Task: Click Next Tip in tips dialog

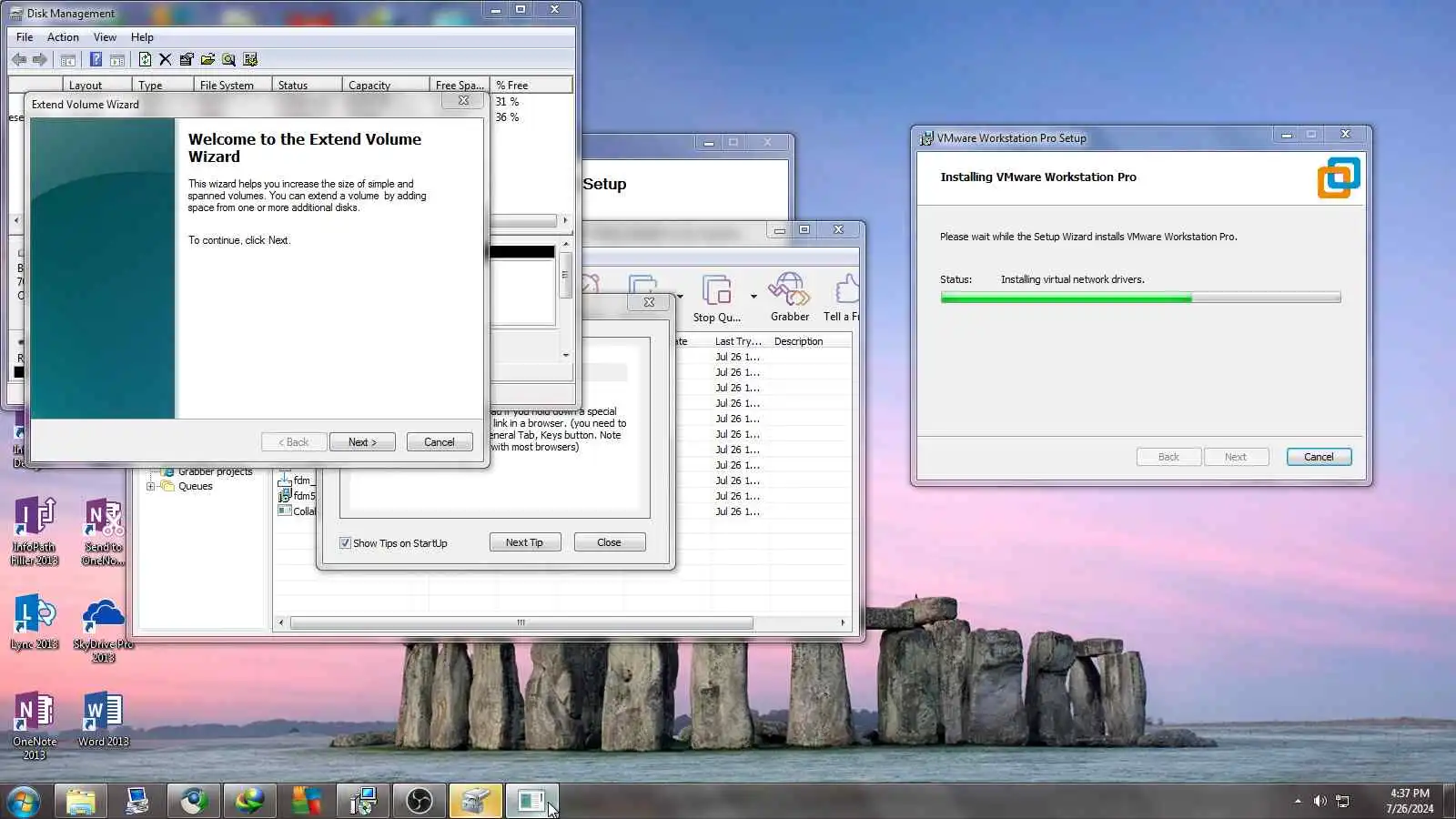Action: [x=524, y=542]
